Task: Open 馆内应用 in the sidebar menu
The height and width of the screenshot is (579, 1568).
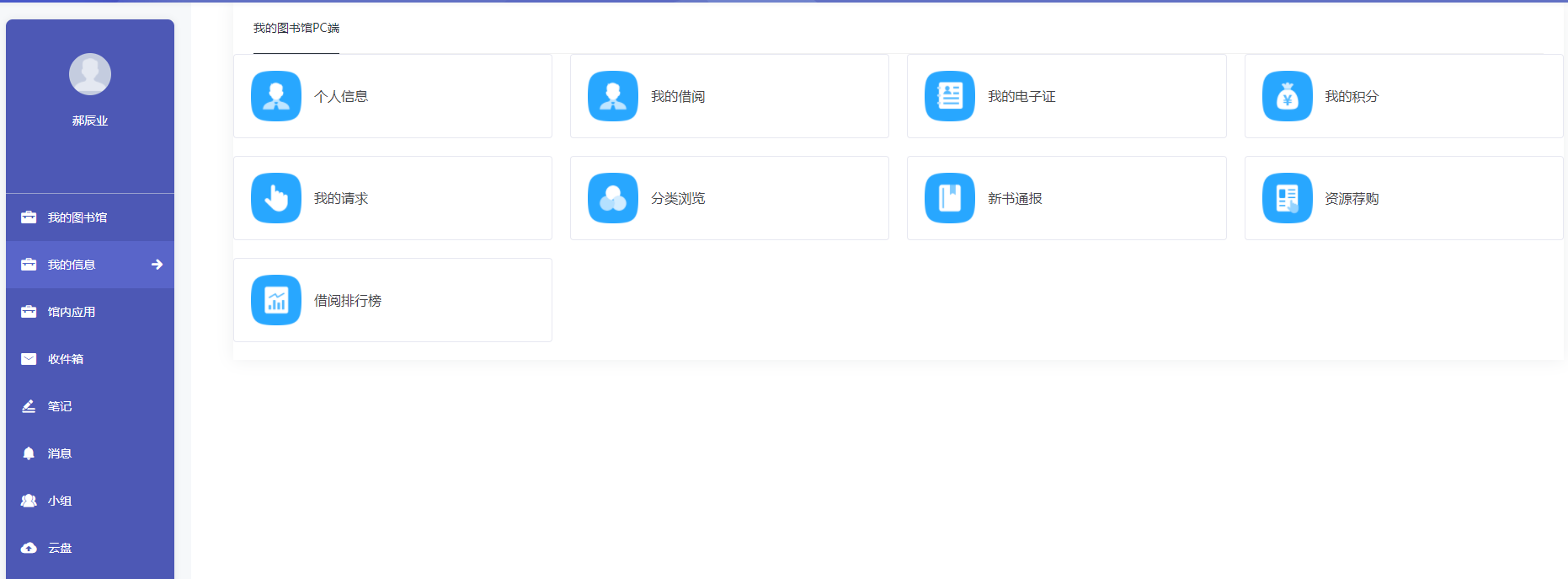Action: [x=72, y=312]
